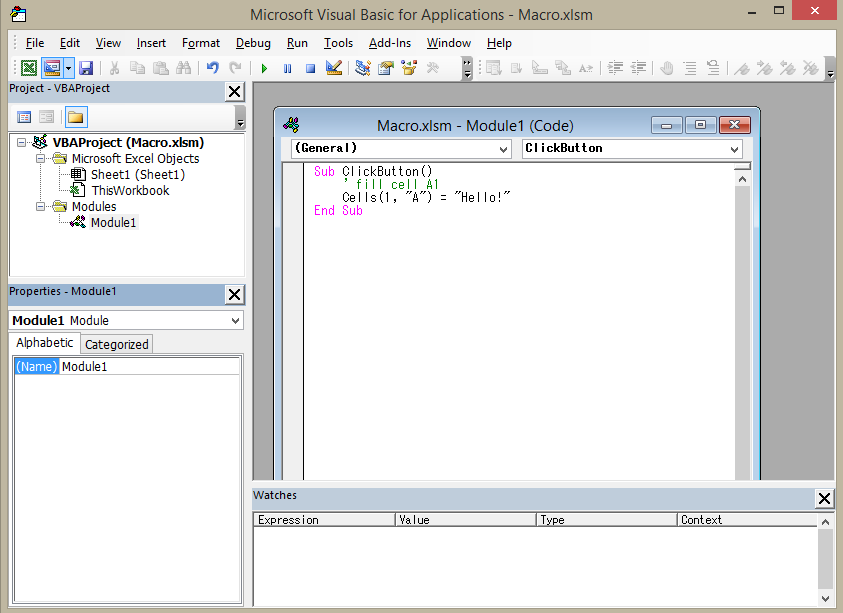Close the Project - VBAProject panel
The image size is (843, 613).
[x=234, y=92]
